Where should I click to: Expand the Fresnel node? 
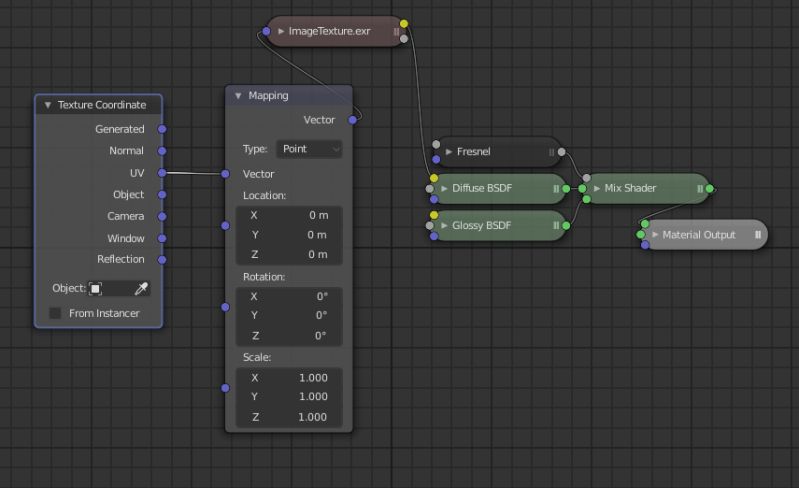pos(449,151)
